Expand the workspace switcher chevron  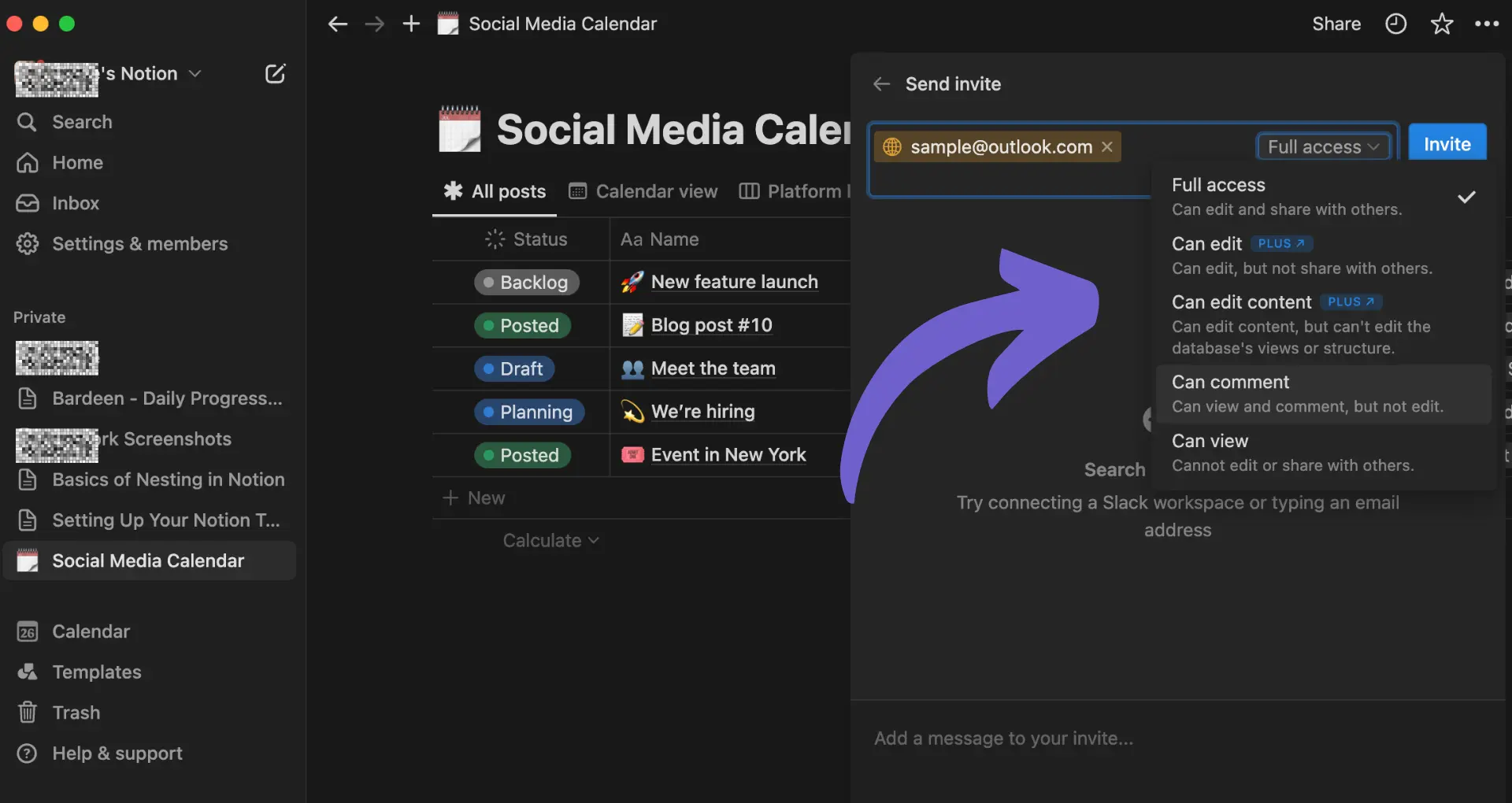coord(195,74)
